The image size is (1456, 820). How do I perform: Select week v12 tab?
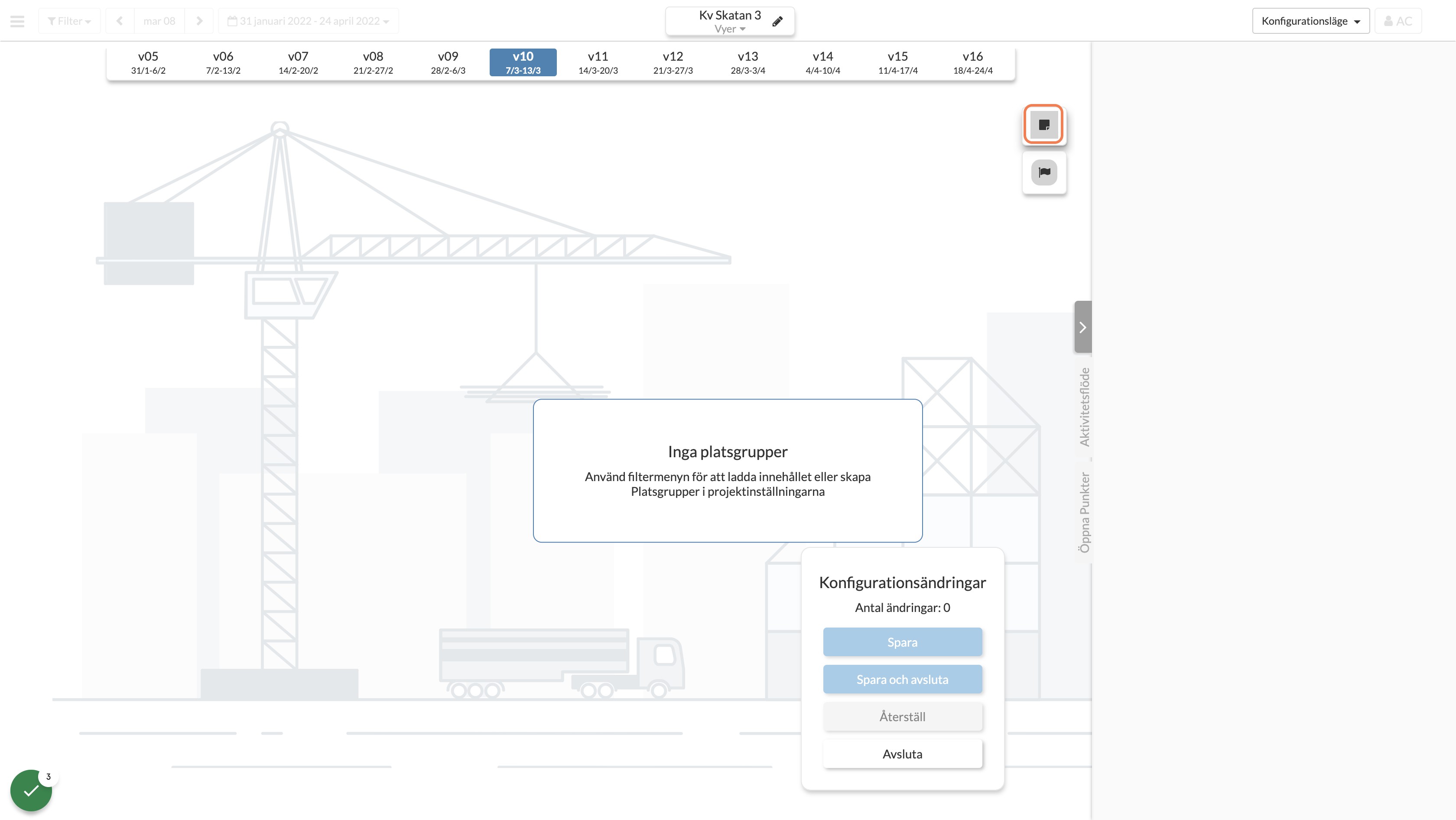(673, 62)
